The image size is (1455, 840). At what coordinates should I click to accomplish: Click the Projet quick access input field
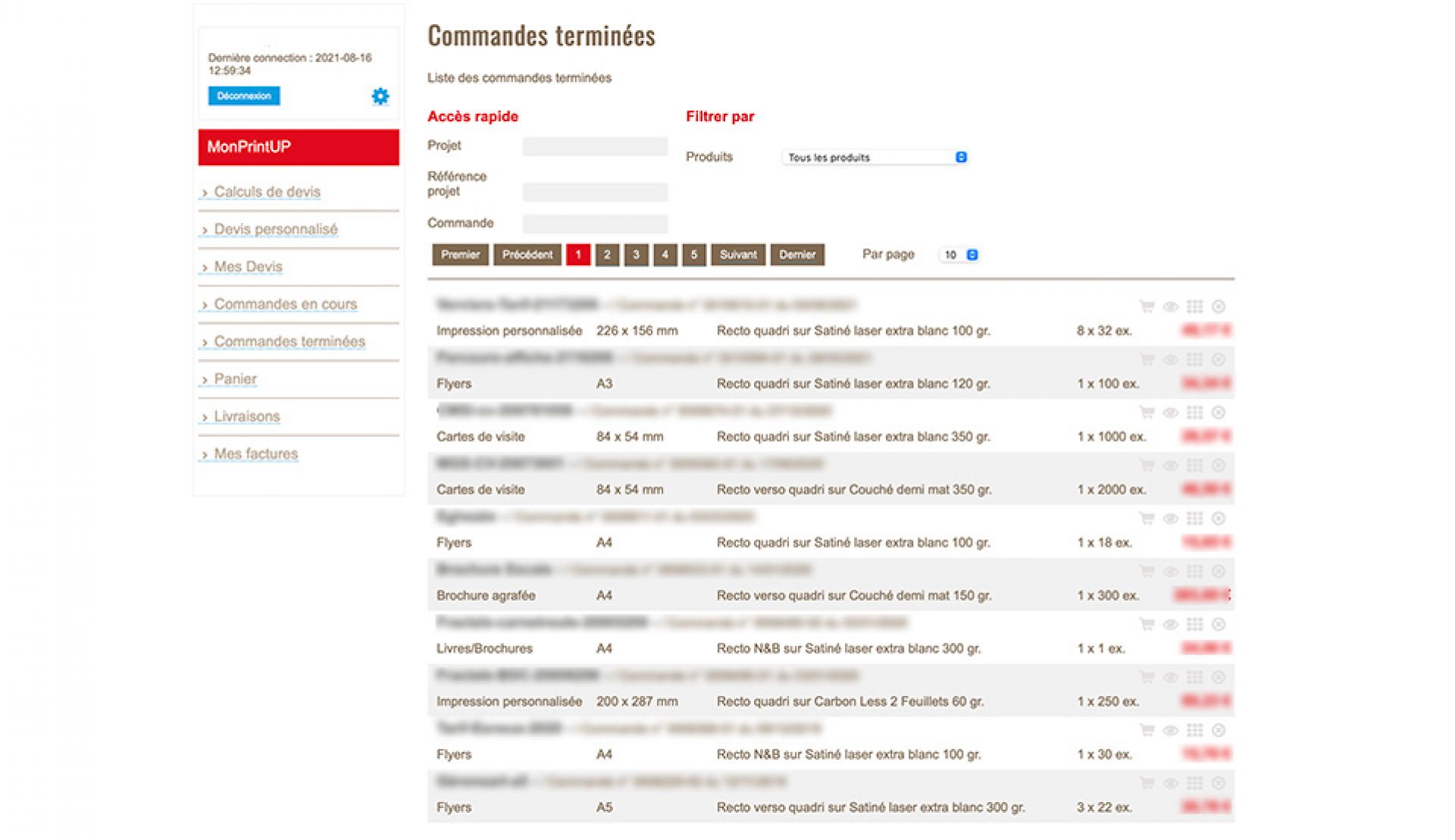pos(595,146)
